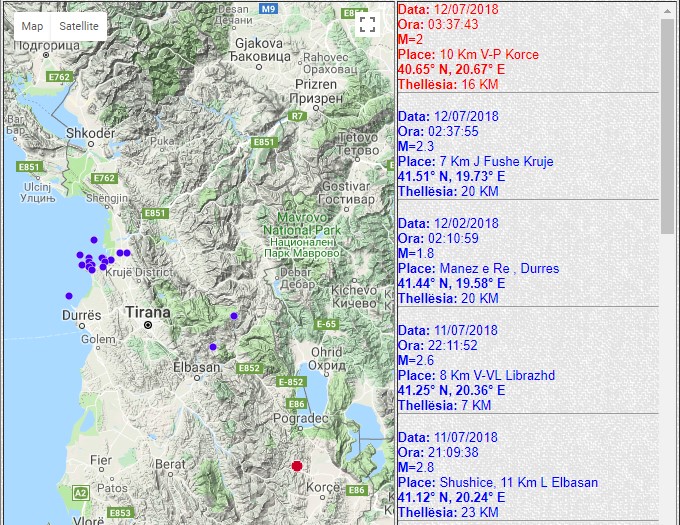Click the E852 road badge near Elbasan
This screenshot has width=680, height=525.
249,368
